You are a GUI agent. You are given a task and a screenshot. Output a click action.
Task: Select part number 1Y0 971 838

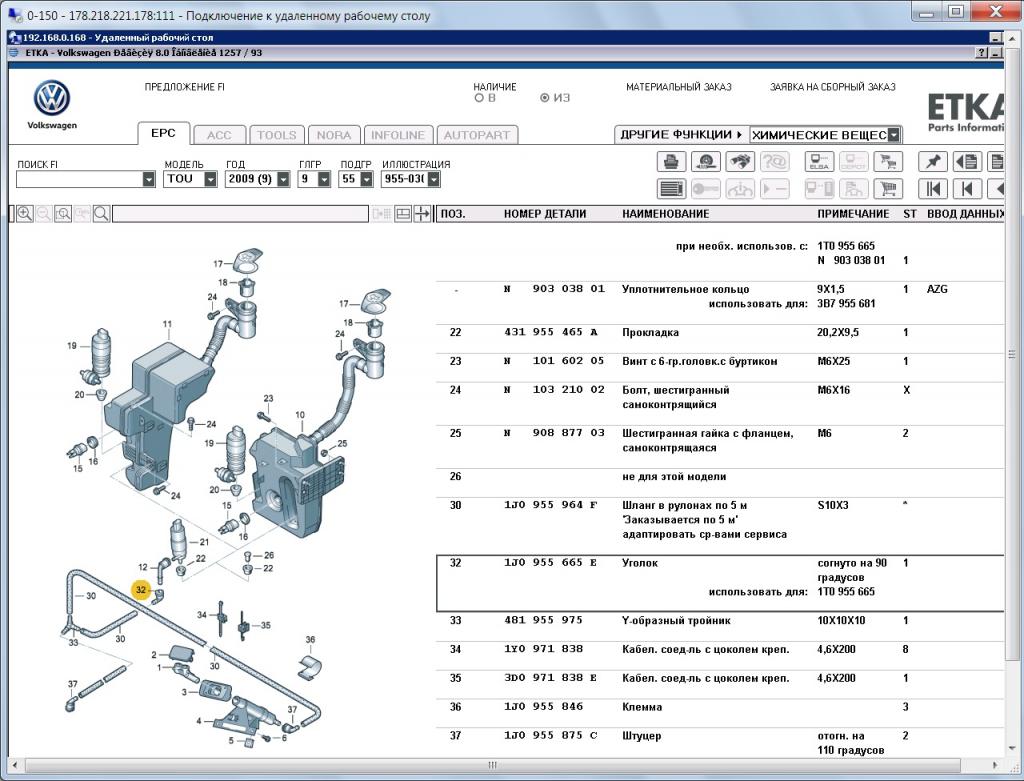543,649
